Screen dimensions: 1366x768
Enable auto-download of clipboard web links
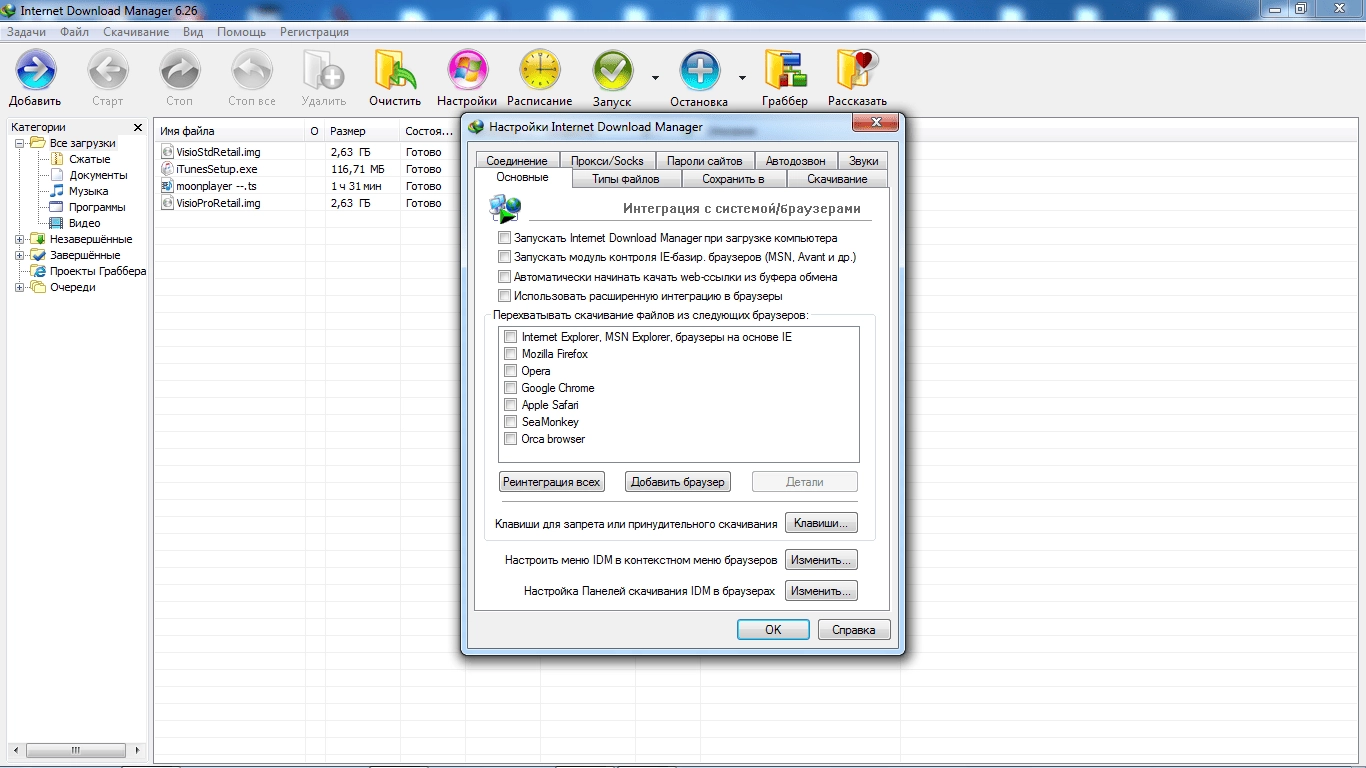[504, 277]
